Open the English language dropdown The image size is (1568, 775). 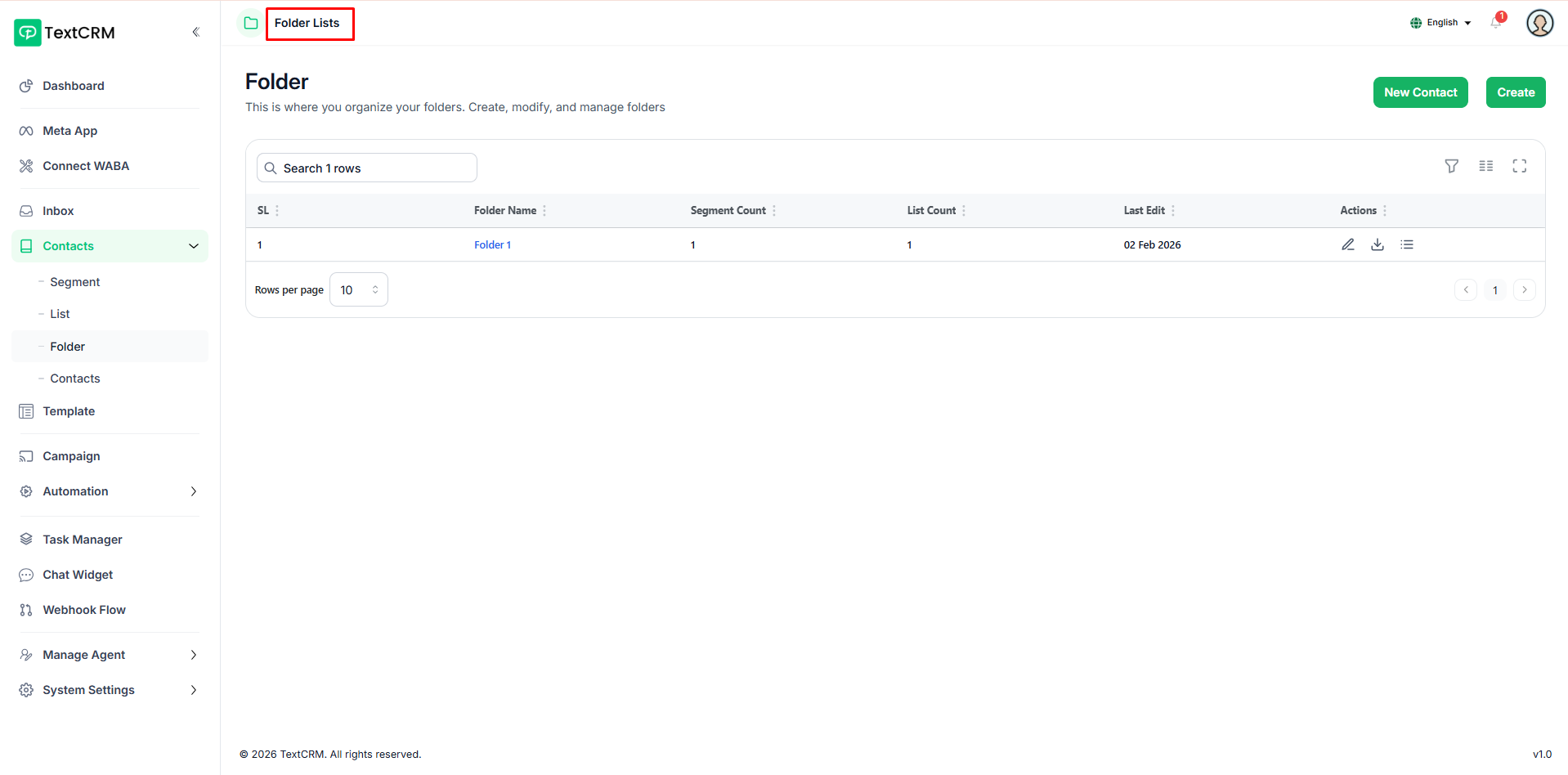click(x=1440, y=23)
